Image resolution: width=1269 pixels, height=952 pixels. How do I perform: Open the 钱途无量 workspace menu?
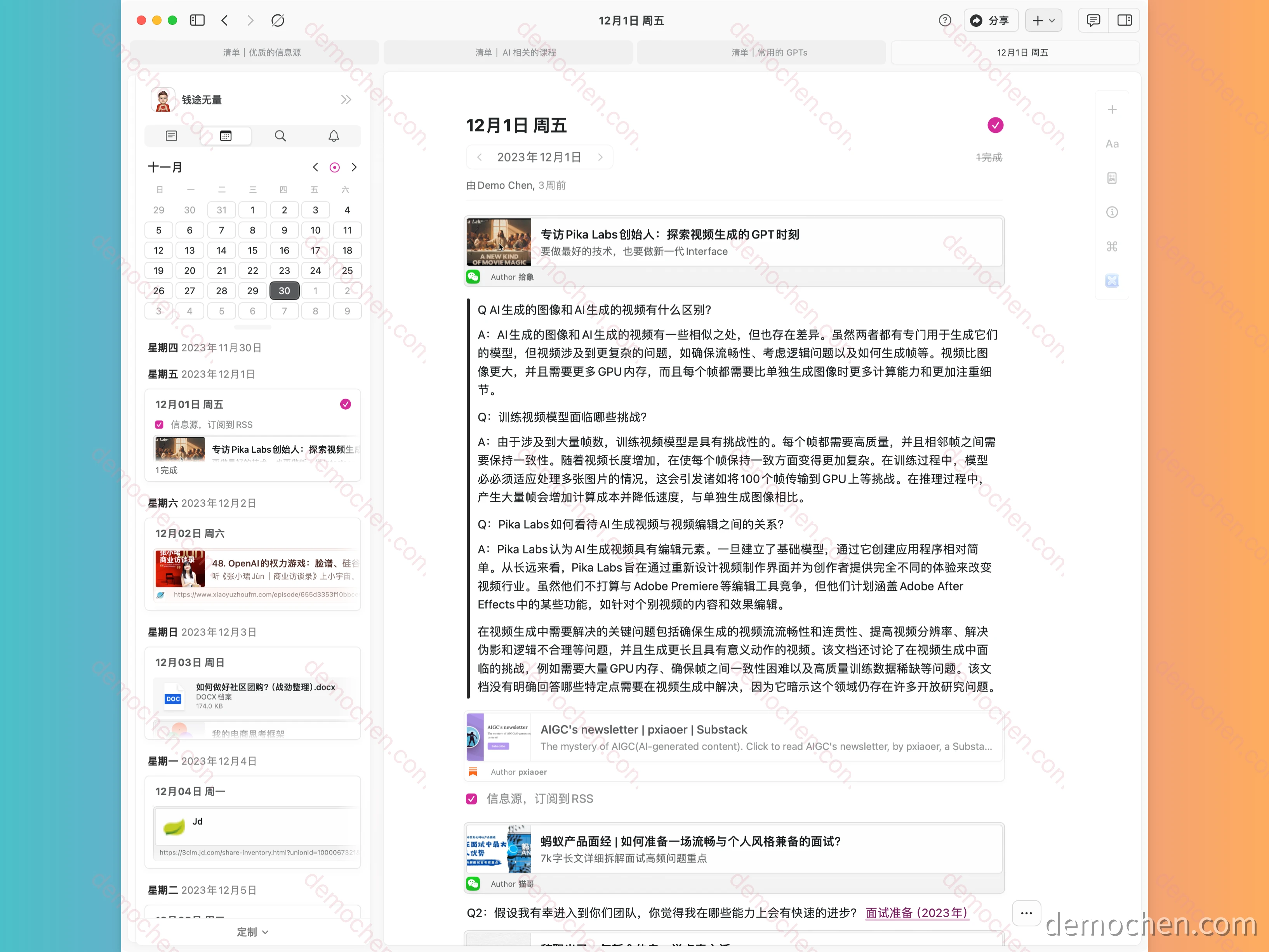click(202, 100)
